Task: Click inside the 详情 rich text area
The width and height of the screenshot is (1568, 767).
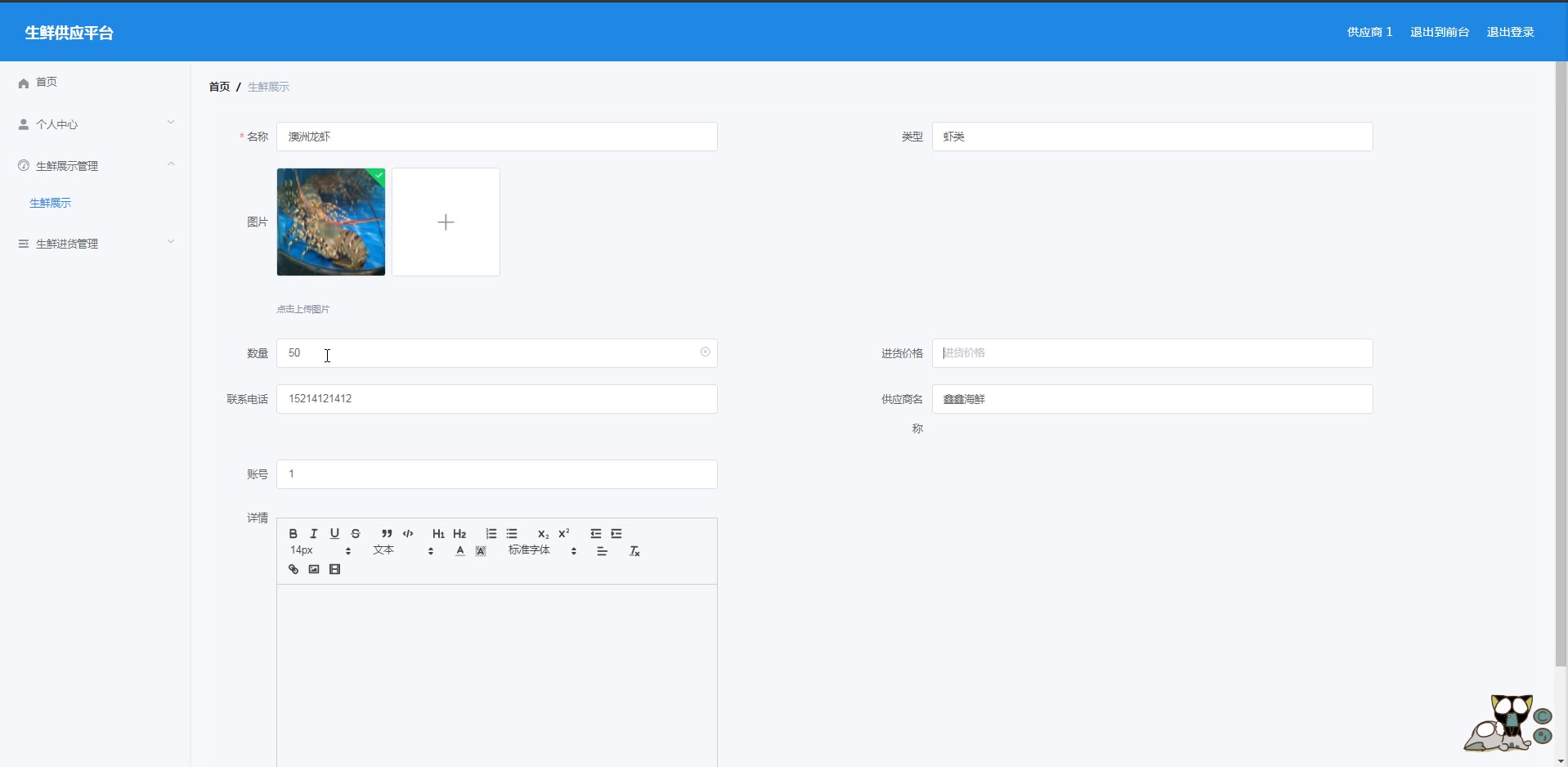Action: tap(497, 675)
